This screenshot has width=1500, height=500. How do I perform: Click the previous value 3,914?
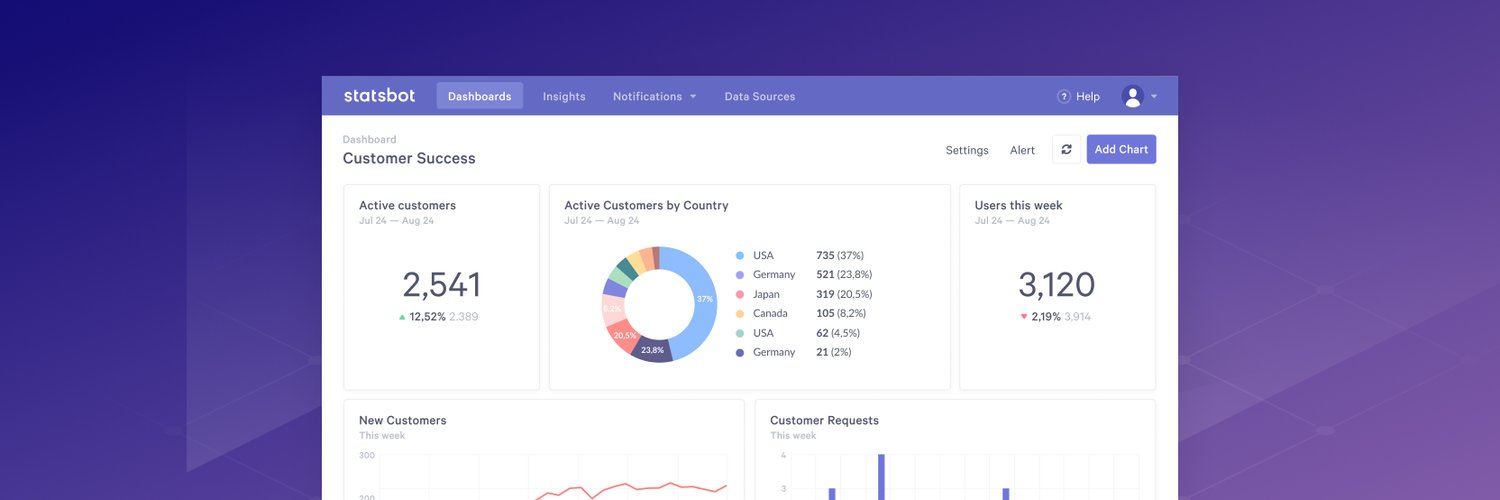[1078, 317]
